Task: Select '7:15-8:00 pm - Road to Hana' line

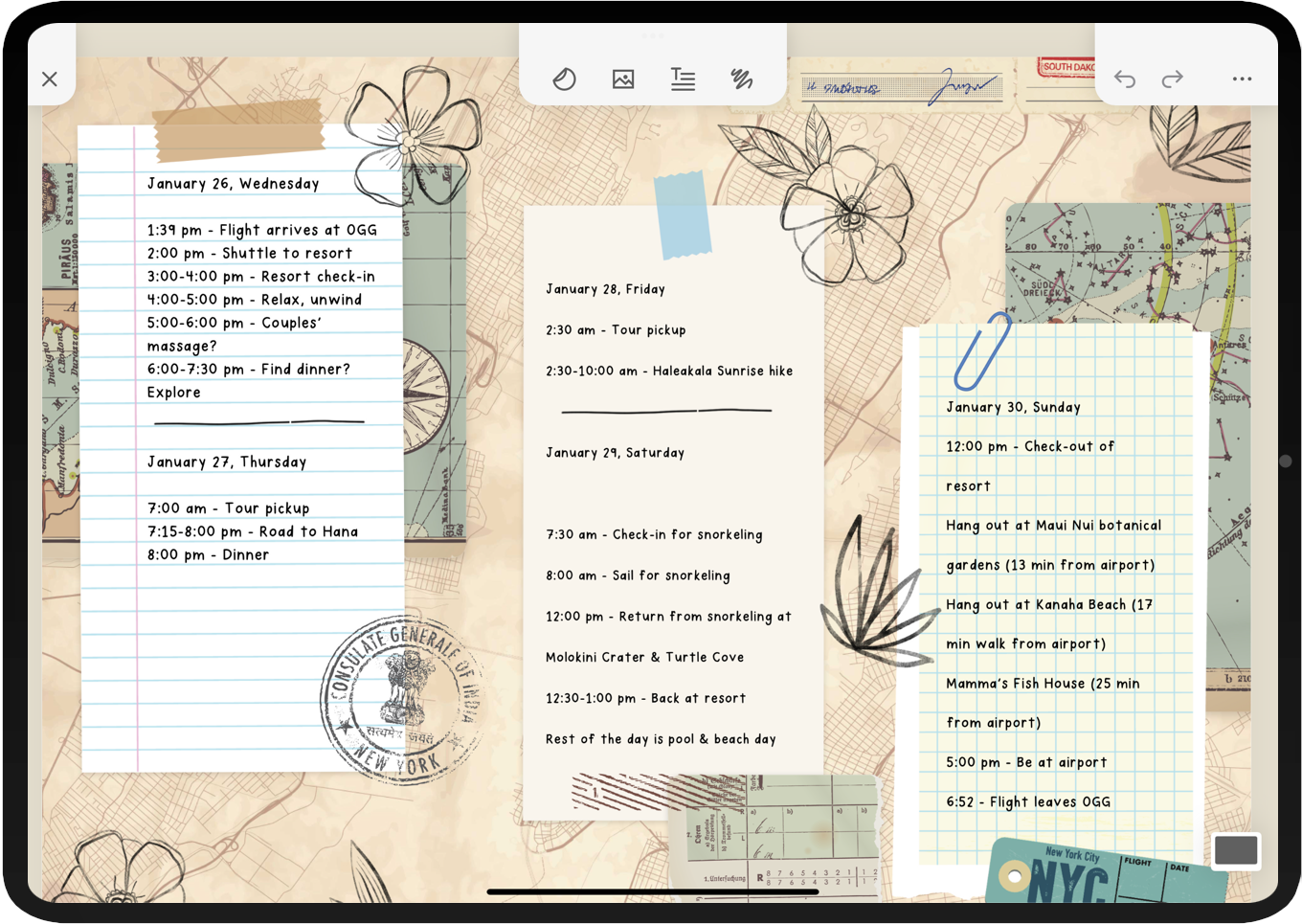Action: [252, 531]
